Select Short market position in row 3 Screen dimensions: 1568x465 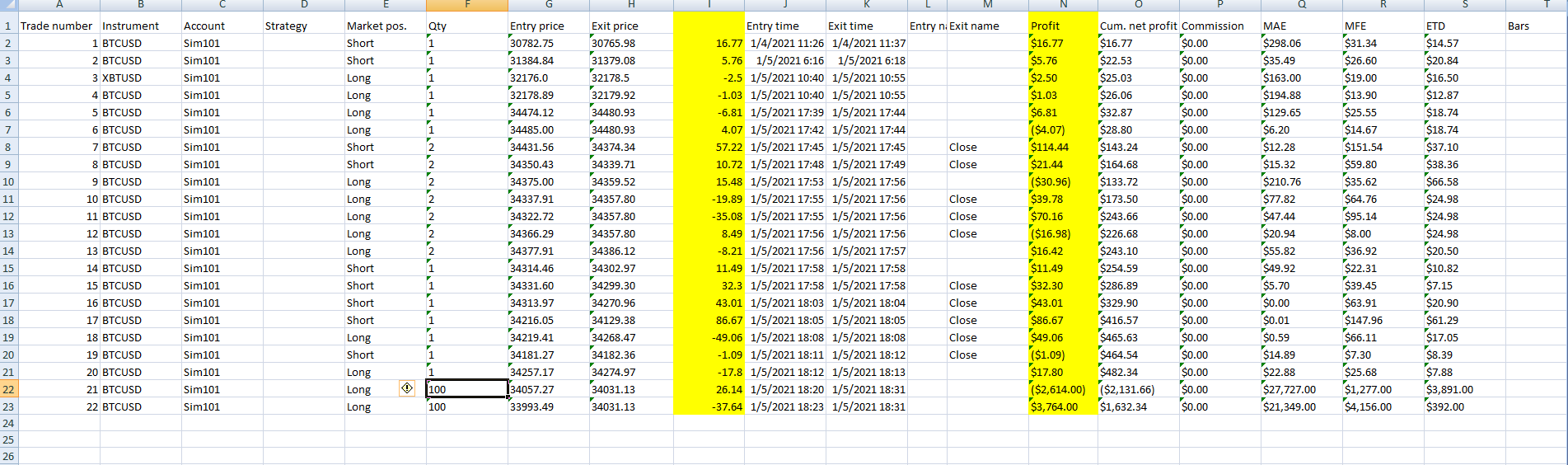[385, 60]
